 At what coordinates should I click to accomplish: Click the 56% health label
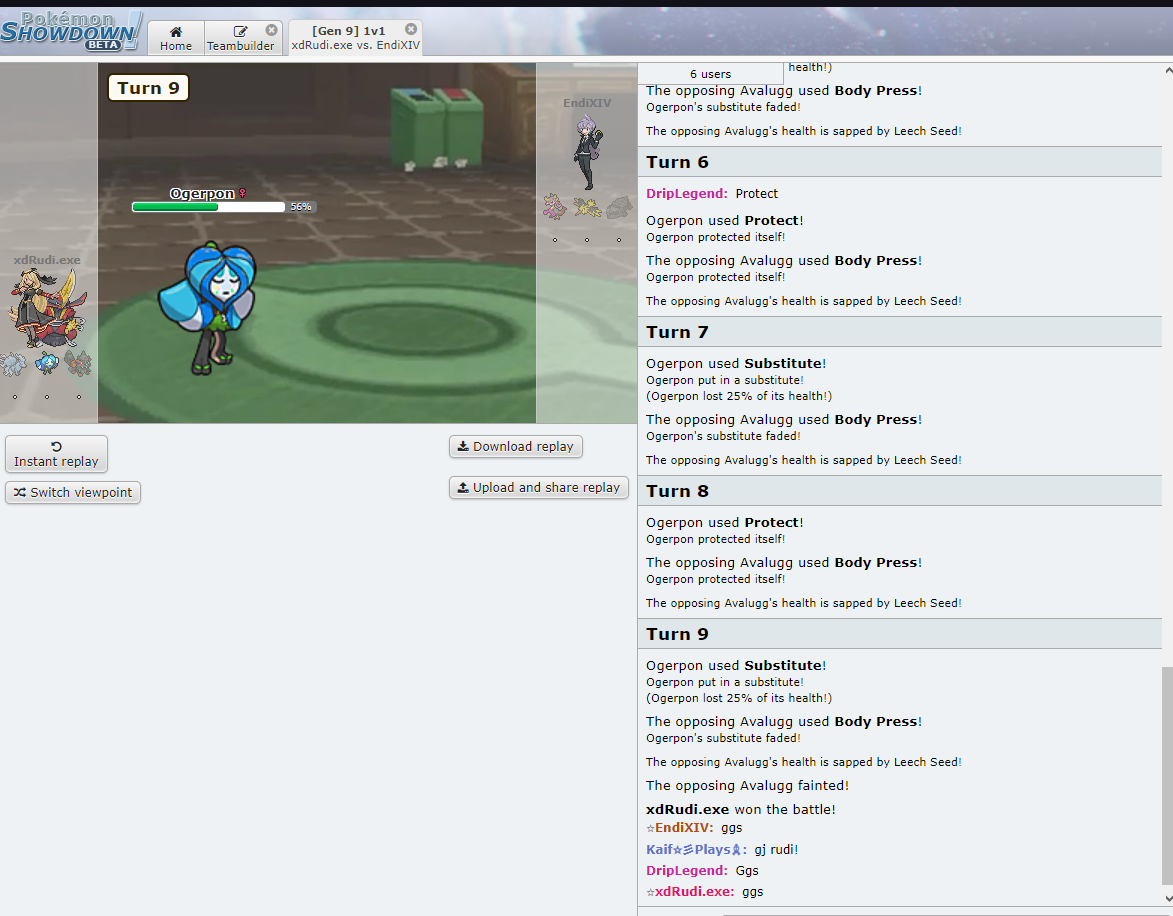coord(301,207)
